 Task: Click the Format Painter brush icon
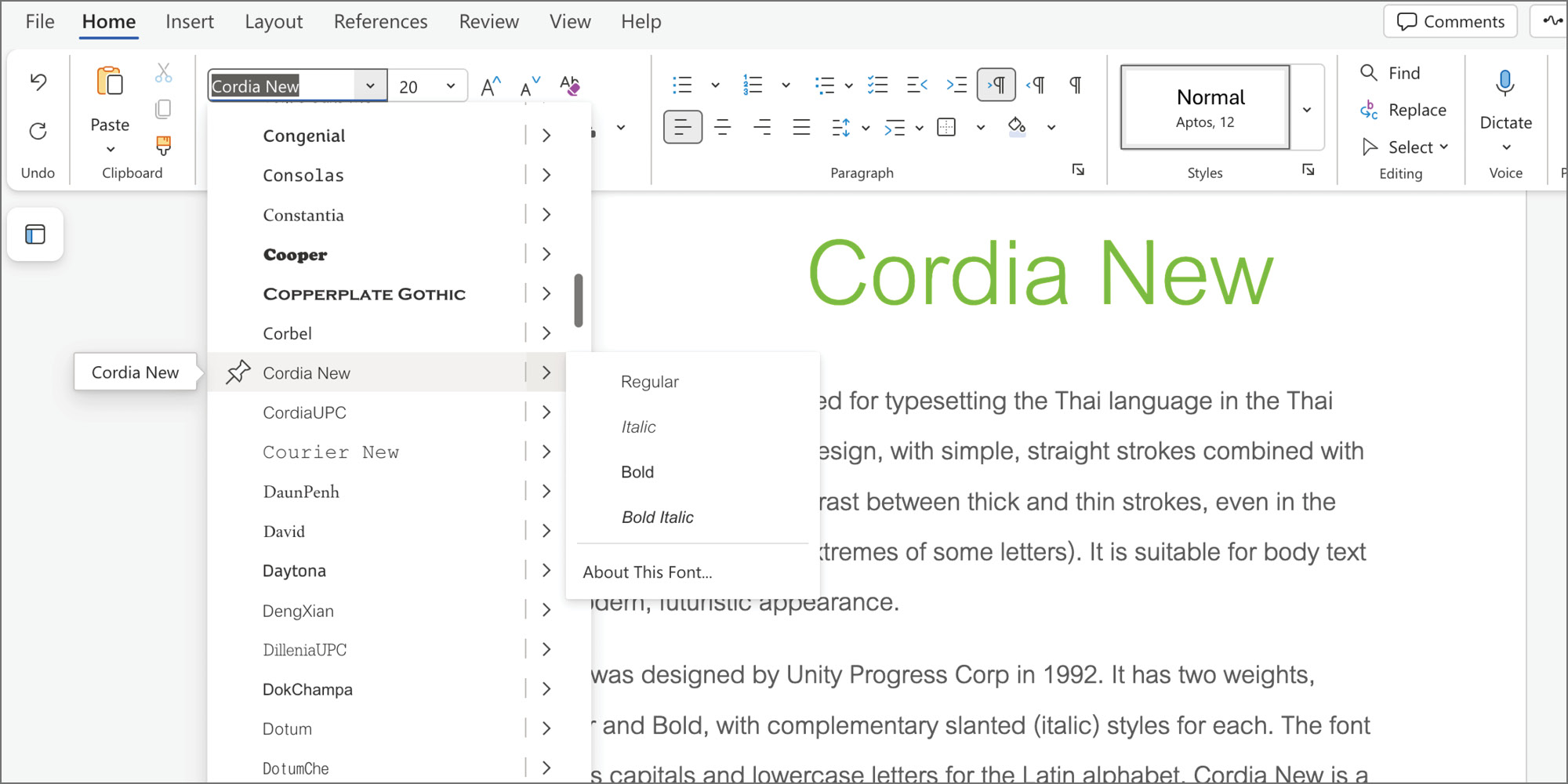[163, 145]
